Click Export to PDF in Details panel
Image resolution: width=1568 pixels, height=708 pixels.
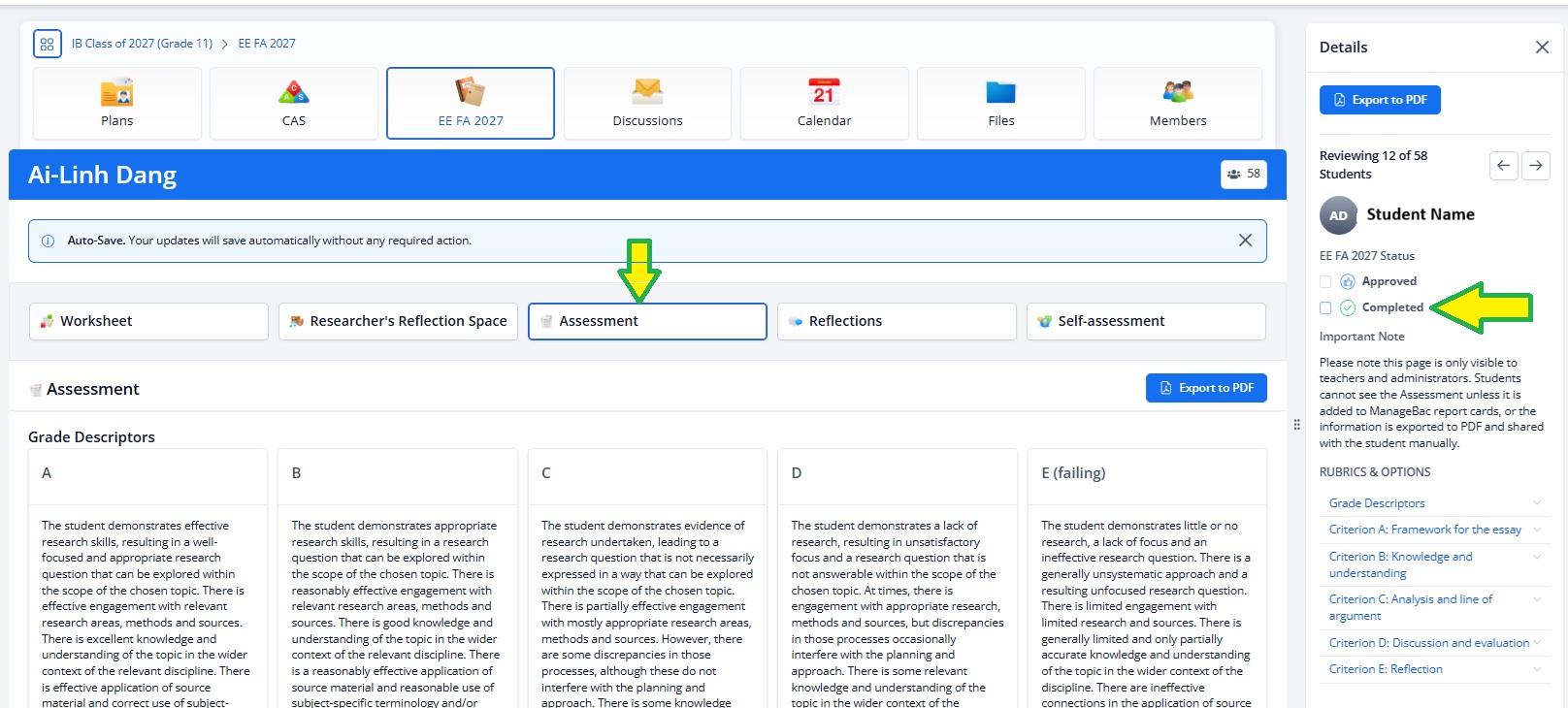pyautogui.click(x=1379, y=100)
